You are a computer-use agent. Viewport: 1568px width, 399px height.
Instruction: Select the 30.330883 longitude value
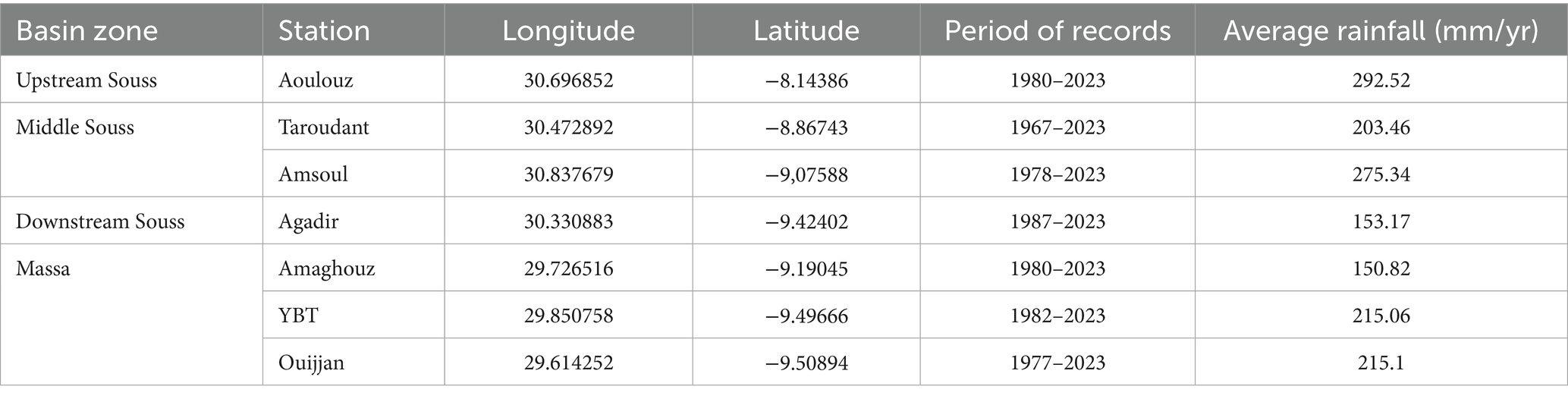tap(568, 221)
